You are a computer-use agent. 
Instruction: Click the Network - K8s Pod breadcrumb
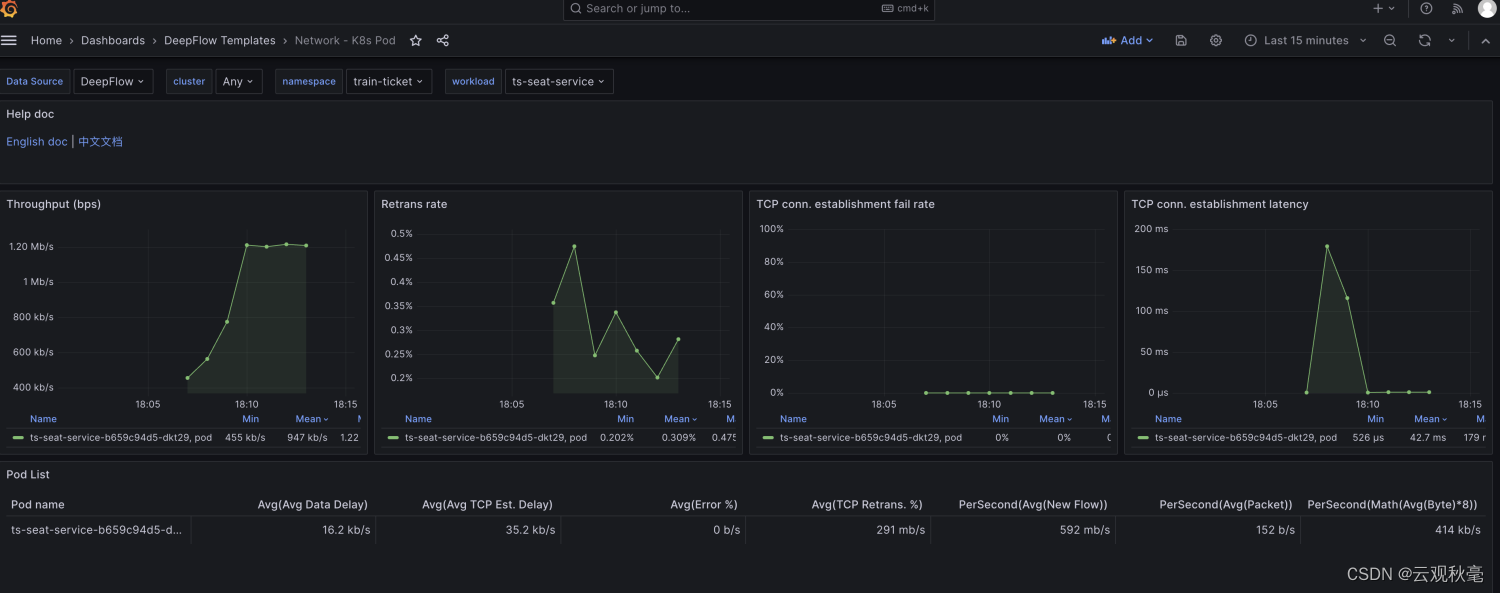[x=345, y=41]
